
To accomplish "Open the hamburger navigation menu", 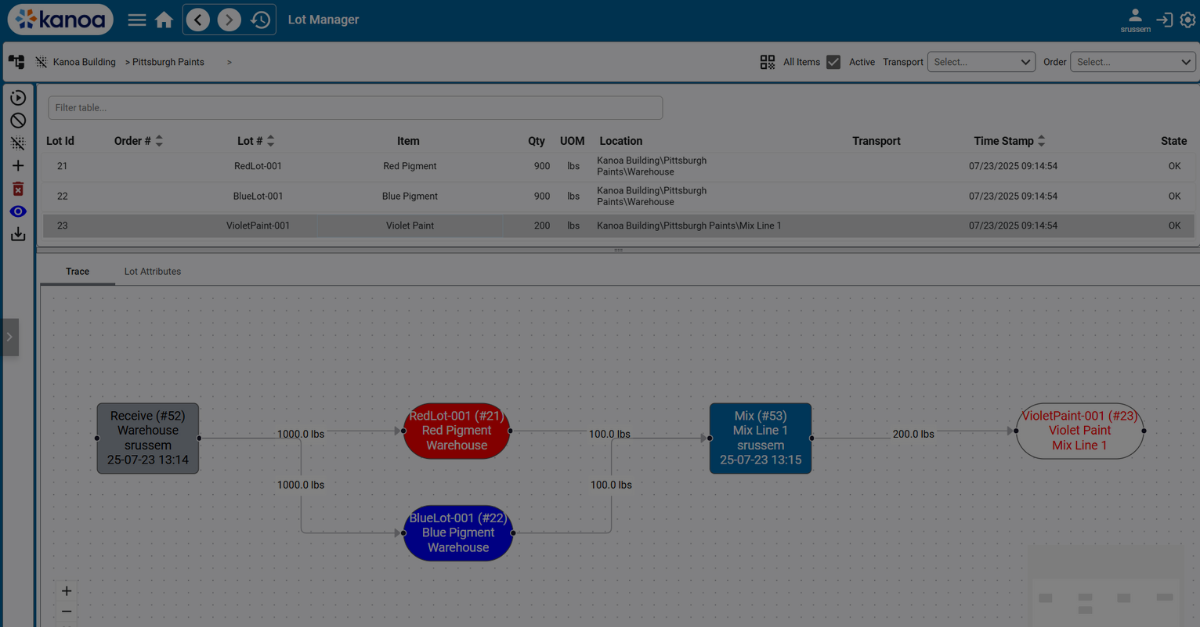I will 137,20.
